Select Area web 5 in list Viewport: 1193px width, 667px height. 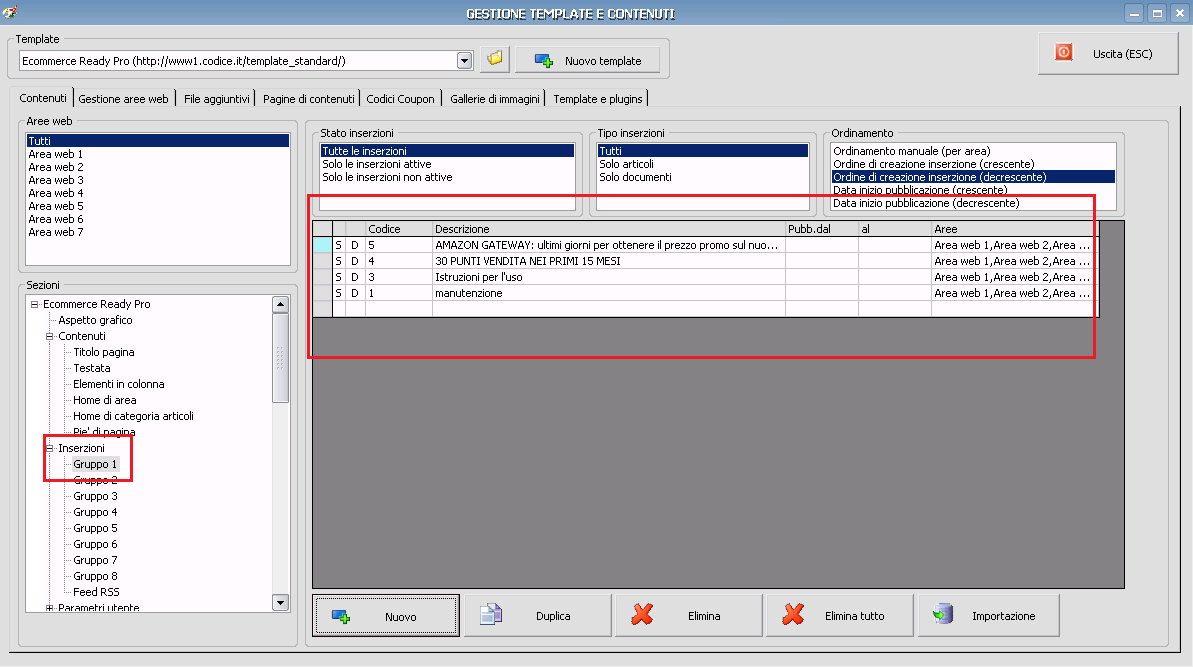coord(157,205)
